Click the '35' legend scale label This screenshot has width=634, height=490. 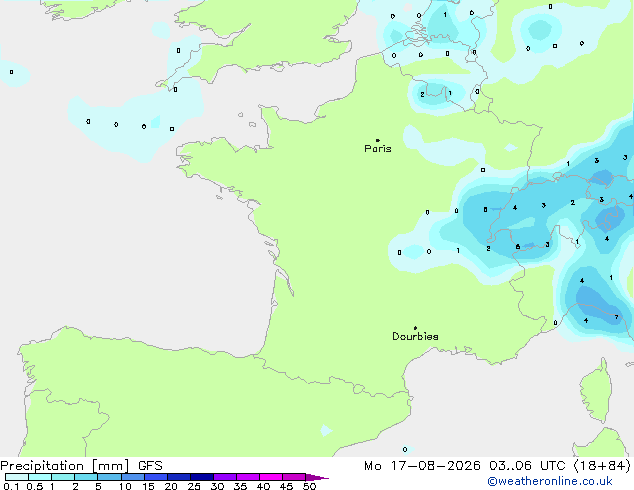coord(240,486)
